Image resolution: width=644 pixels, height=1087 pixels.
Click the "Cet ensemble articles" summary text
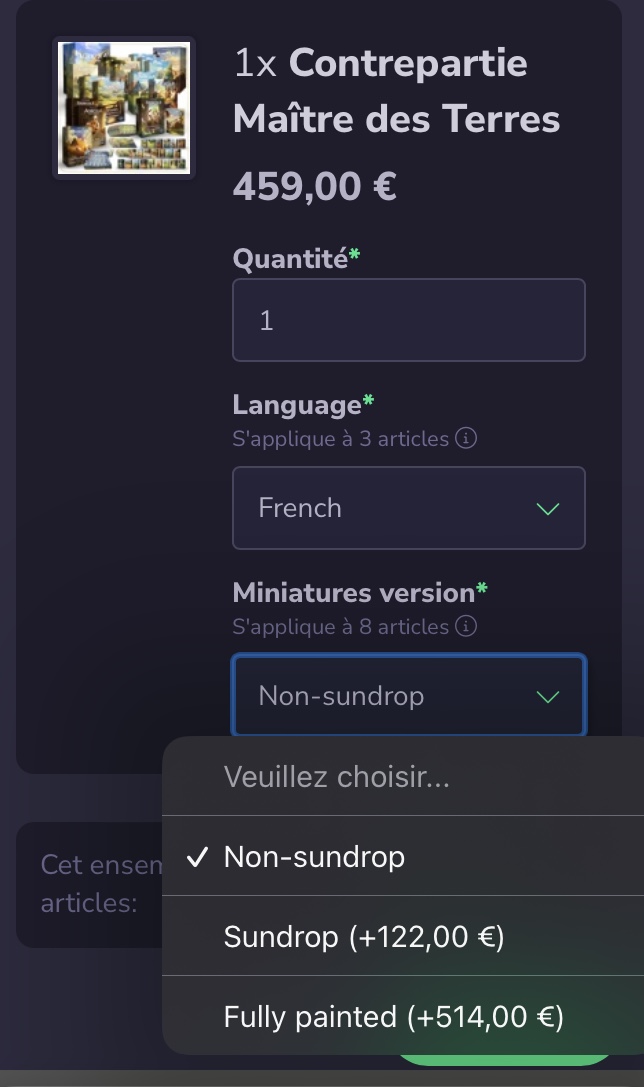point(90,884)
